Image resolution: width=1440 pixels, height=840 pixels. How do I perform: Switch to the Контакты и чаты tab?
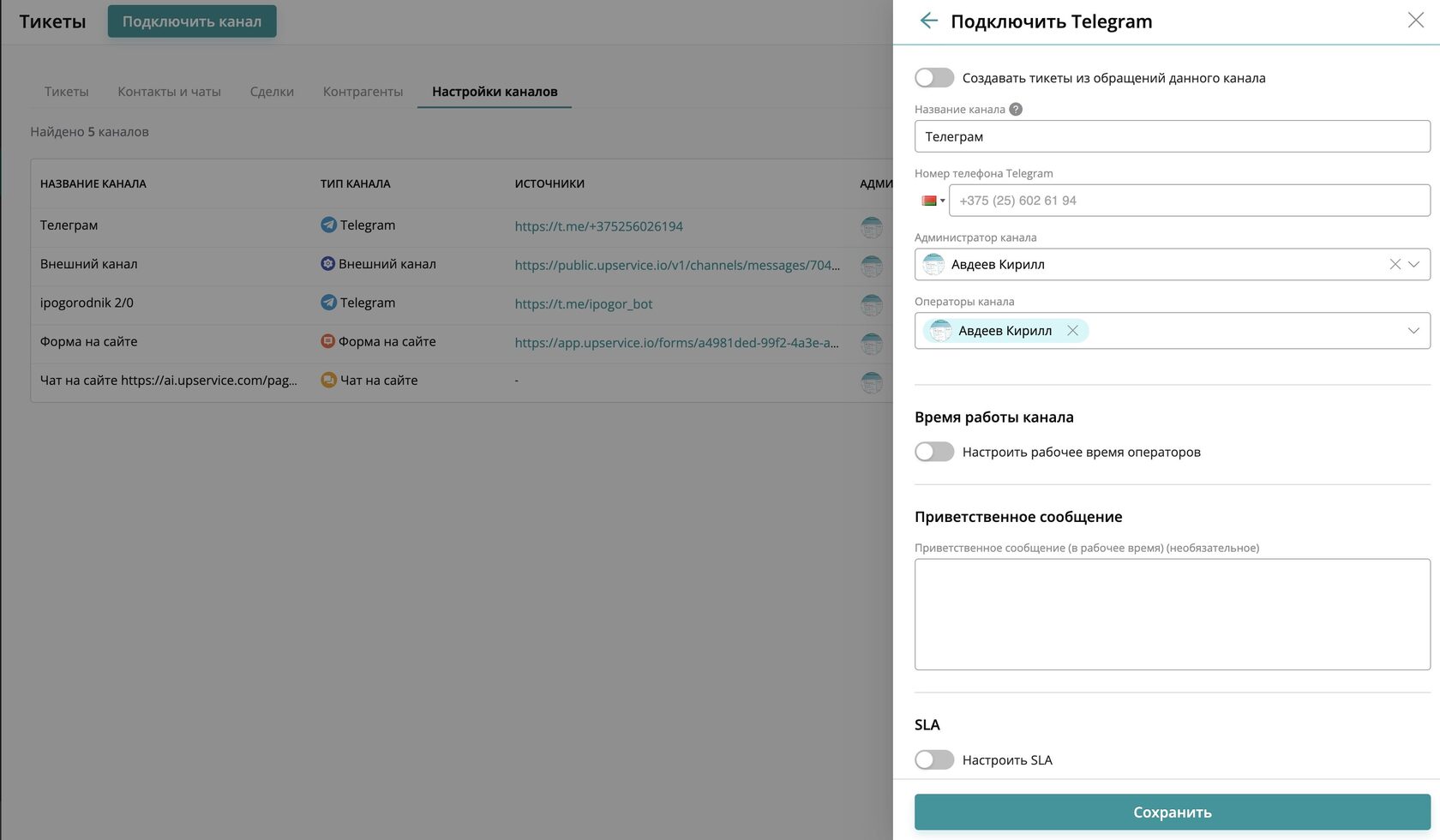click(x=169, y=92)
